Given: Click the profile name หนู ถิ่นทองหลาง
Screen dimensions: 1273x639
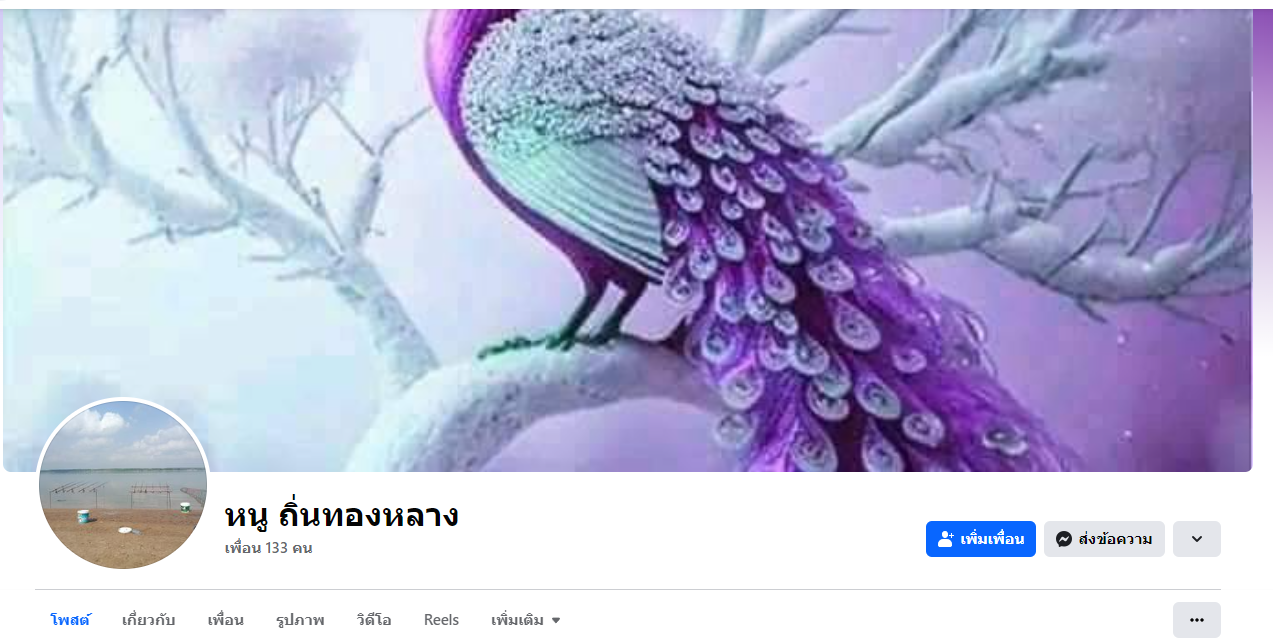Looking at the screenshot, I should [341, 516].
